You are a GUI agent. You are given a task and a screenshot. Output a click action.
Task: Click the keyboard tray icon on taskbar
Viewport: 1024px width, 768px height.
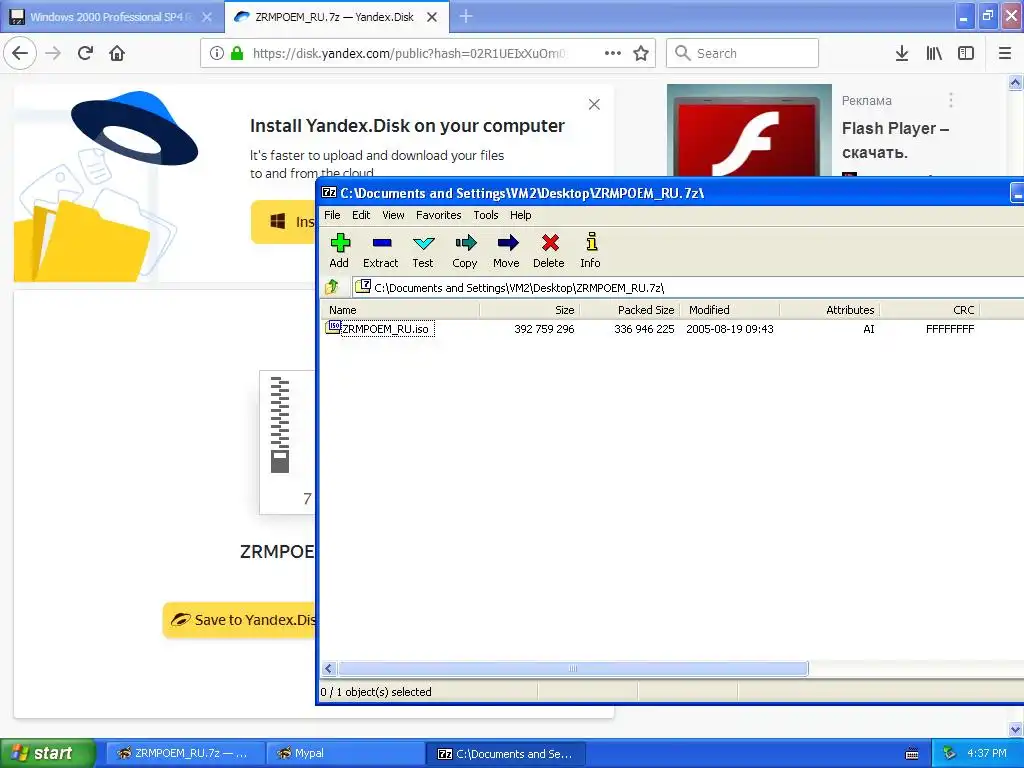pyautogui.click(x=912, y=754)
